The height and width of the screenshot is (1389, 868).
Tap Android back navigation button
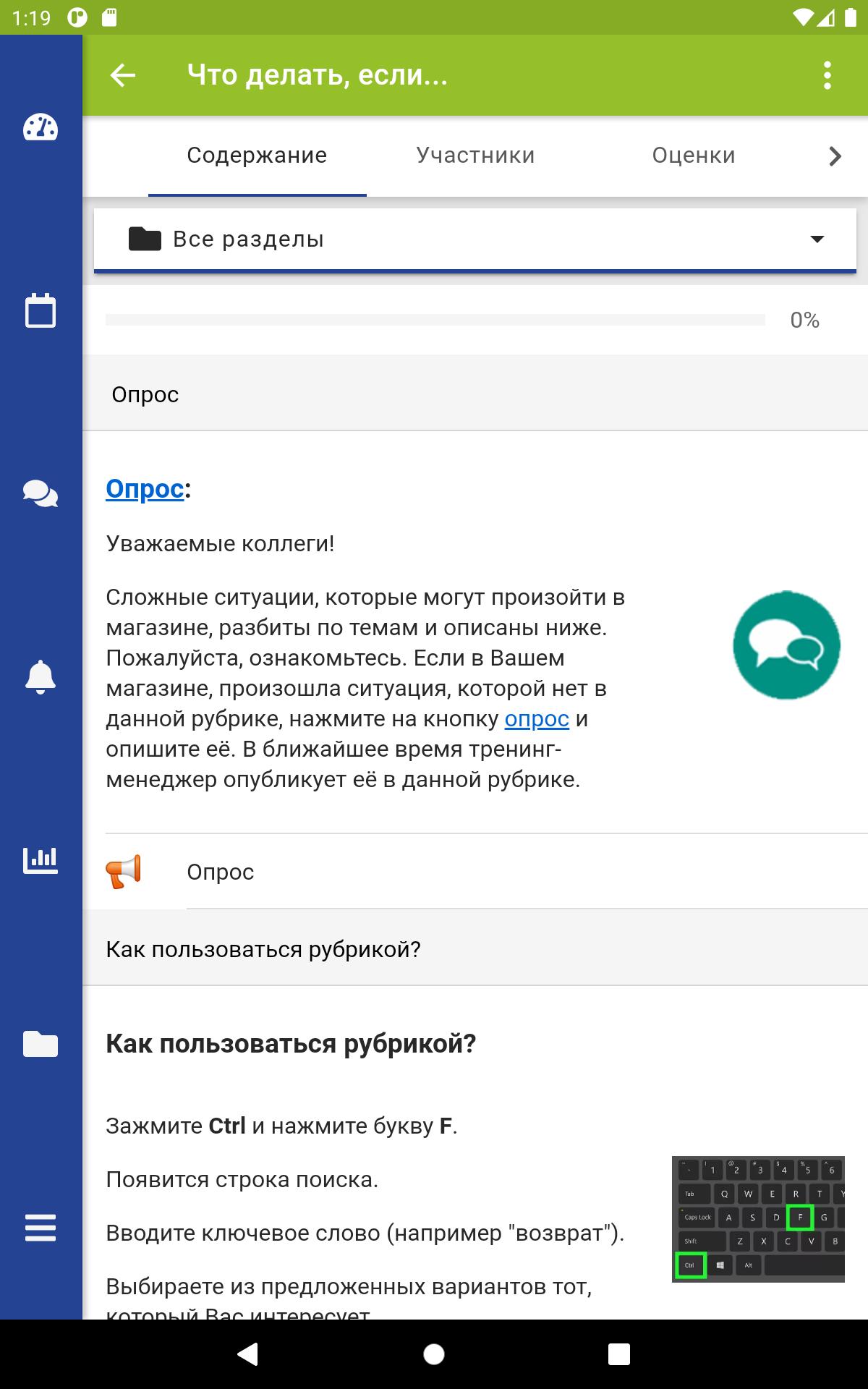coord(248,1354)
